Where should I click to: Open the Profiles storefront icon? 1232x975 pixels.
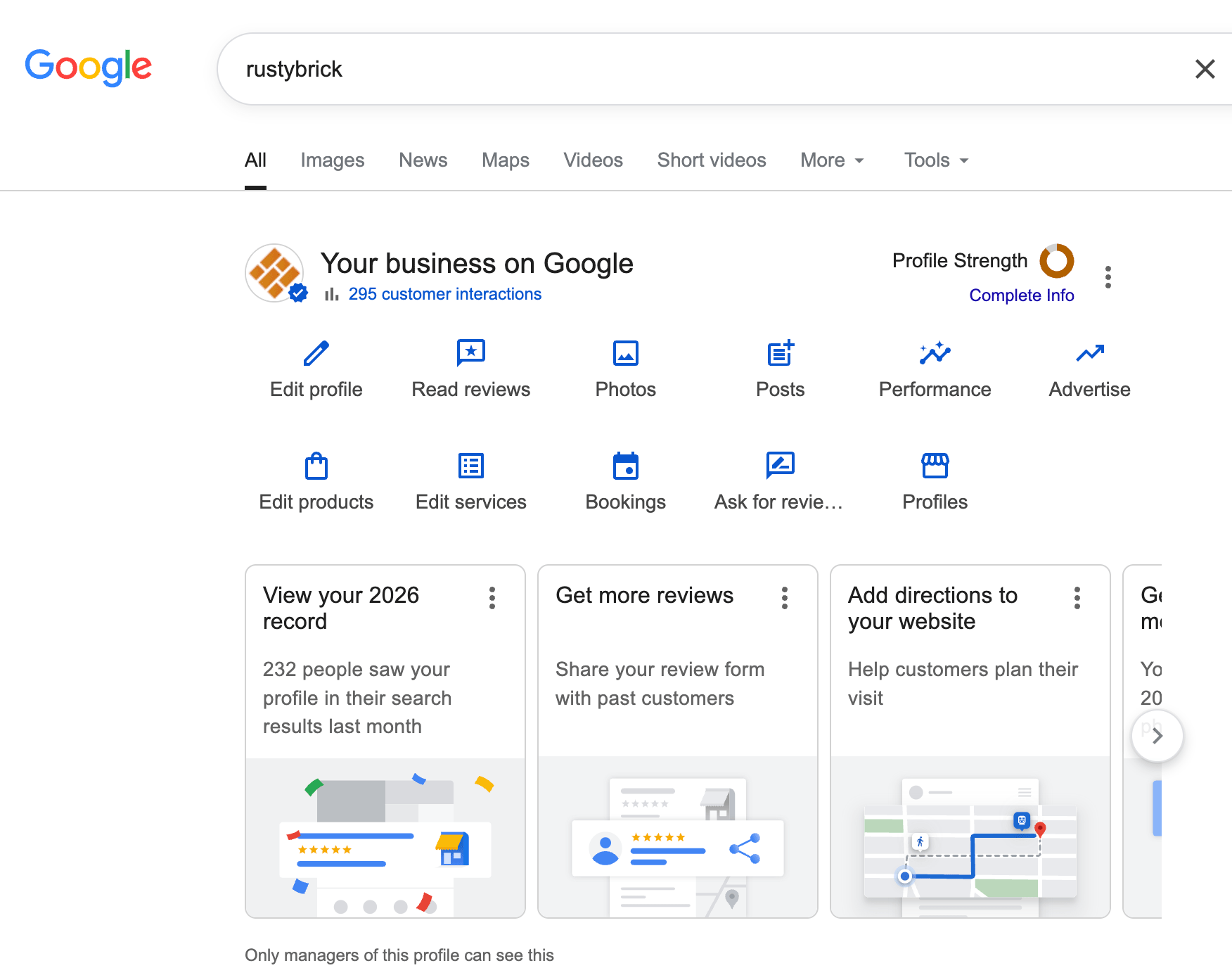coord(935,466)
